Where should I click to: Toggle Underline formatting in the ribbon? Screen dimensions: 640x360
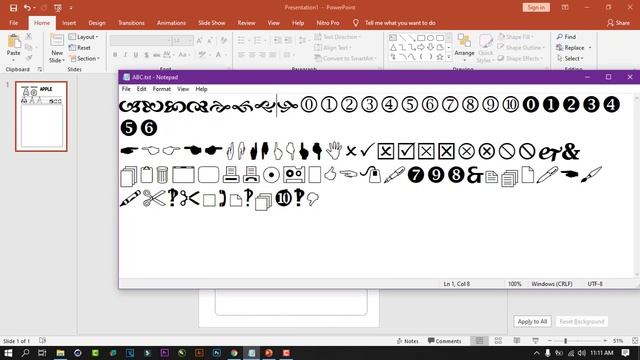point(136,55)
